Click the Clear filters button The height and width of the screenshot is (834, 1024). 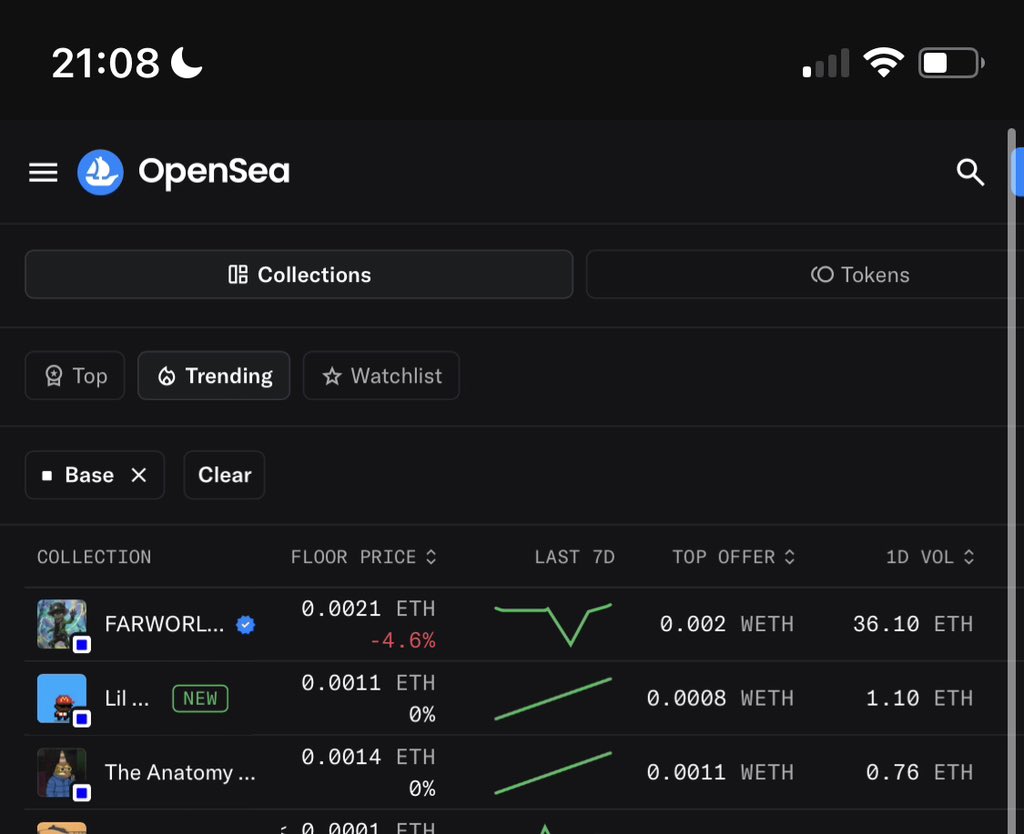[x=224, y=475]
